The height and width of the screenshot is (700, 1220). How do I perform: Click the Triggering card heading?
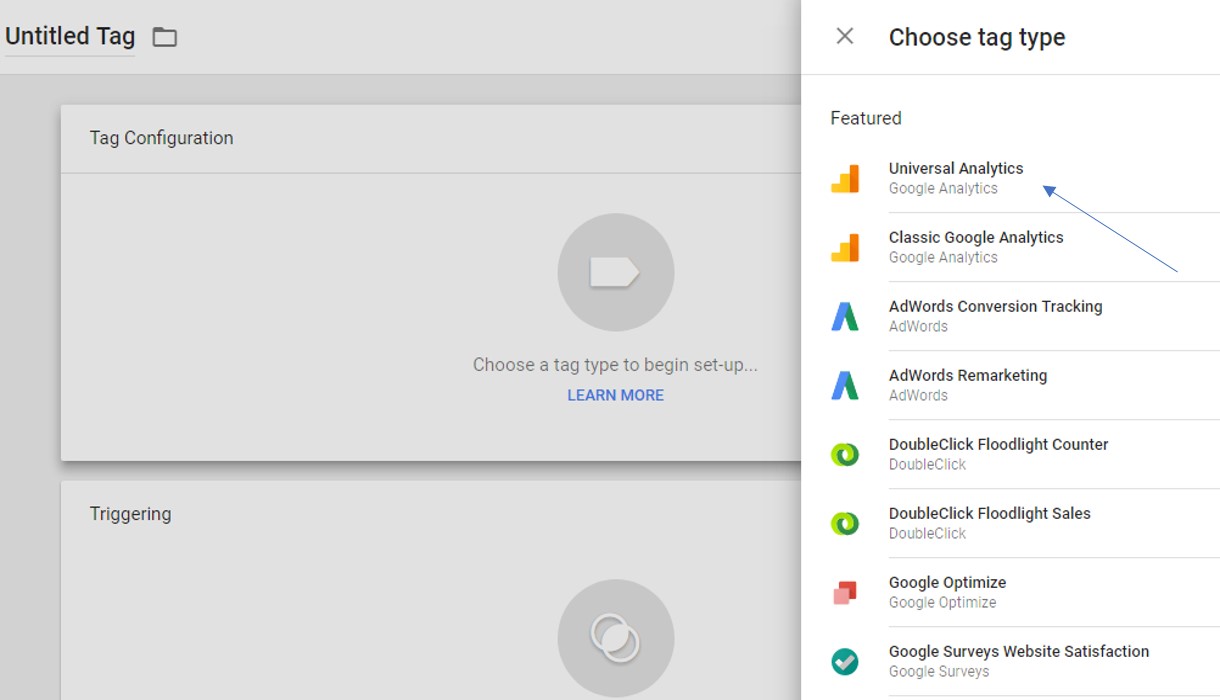click(x=130, y=514)
